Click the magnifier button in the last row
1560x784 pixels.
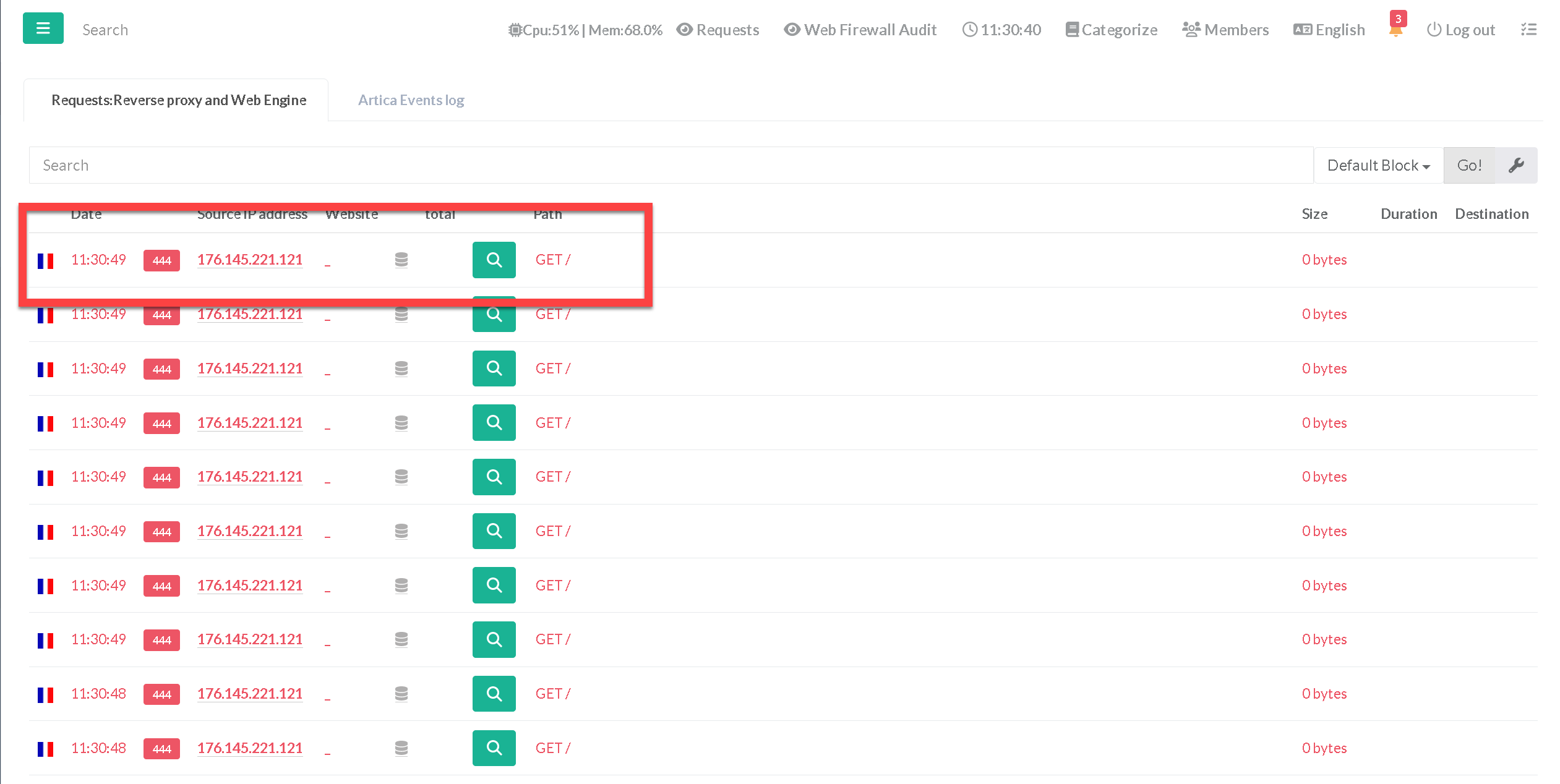(494, 748)
